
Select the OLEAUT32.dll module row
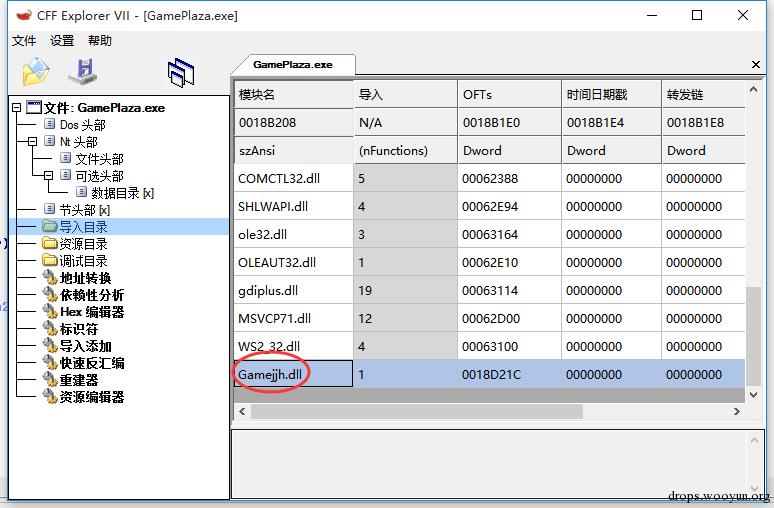click(489, 262)
